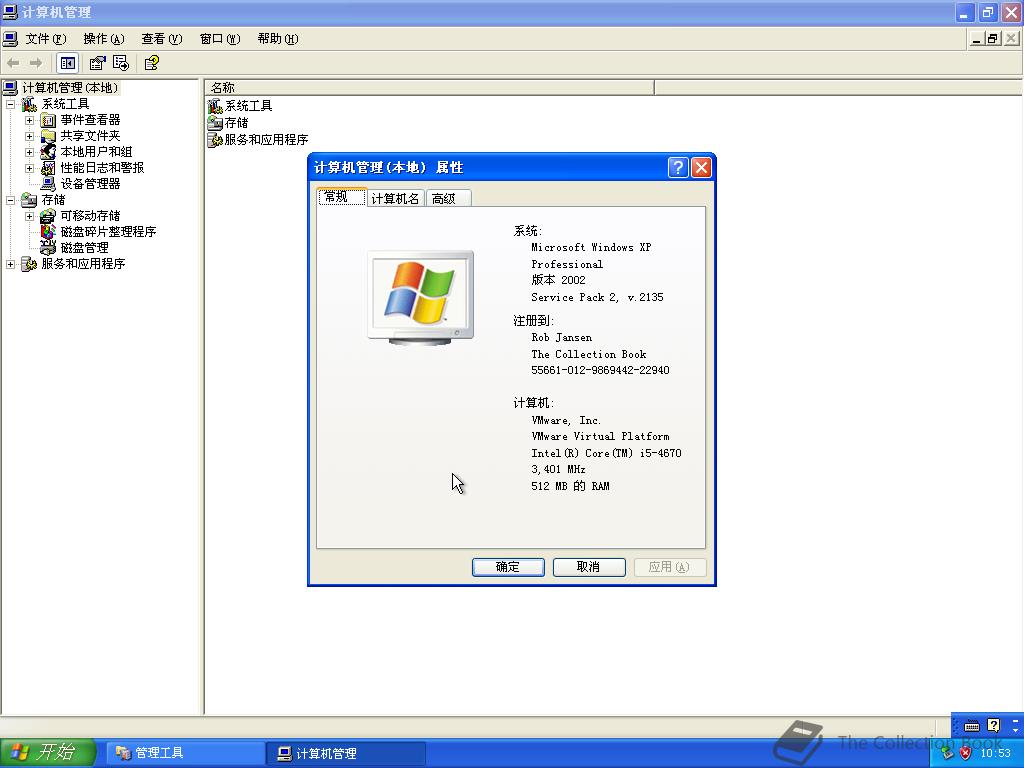The width and height of the screenshot is (1024, 768).
Task: Select the 设备管理器 tree icon
Action: (48, 184)
